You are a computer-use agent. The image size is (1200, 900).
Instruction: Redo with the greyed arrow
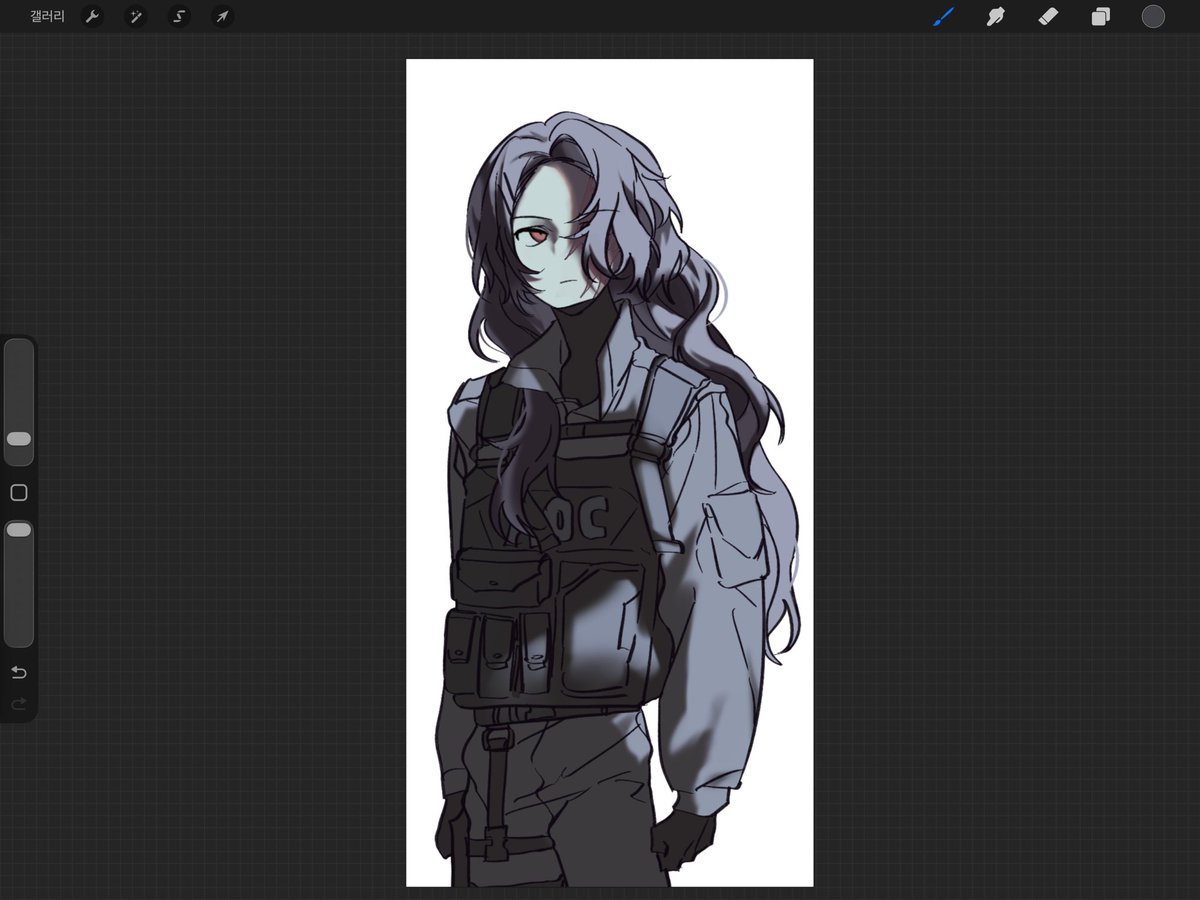click(19, 704)
